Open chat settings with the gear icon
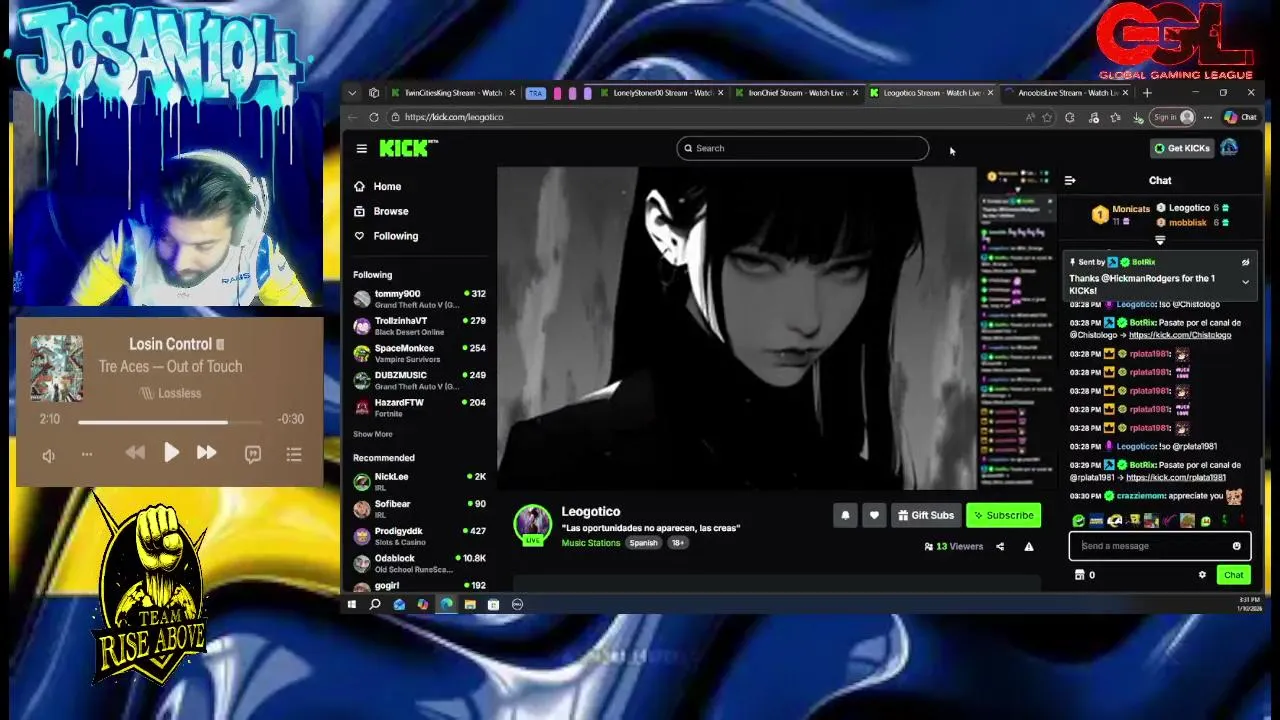Image resolution: width=1280 pixels, height=720 pixels. (1202, 575)
